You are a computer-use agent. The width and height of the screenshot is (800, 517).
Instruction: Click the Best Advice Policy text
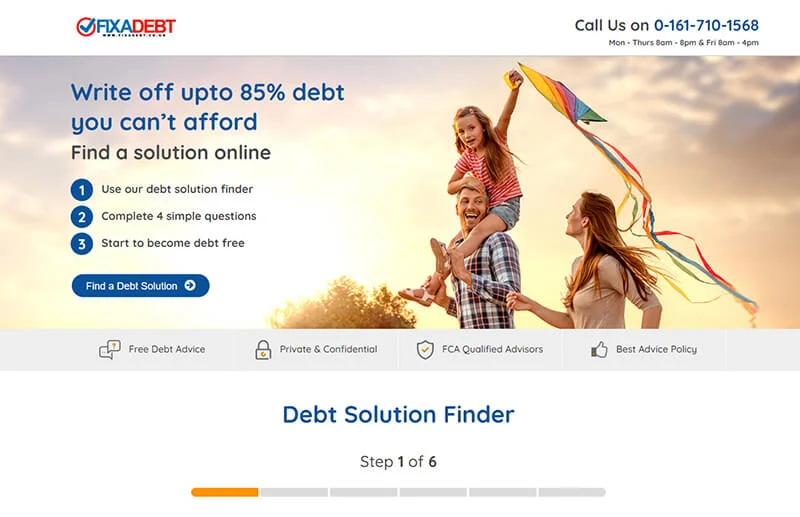coord(657,349)
